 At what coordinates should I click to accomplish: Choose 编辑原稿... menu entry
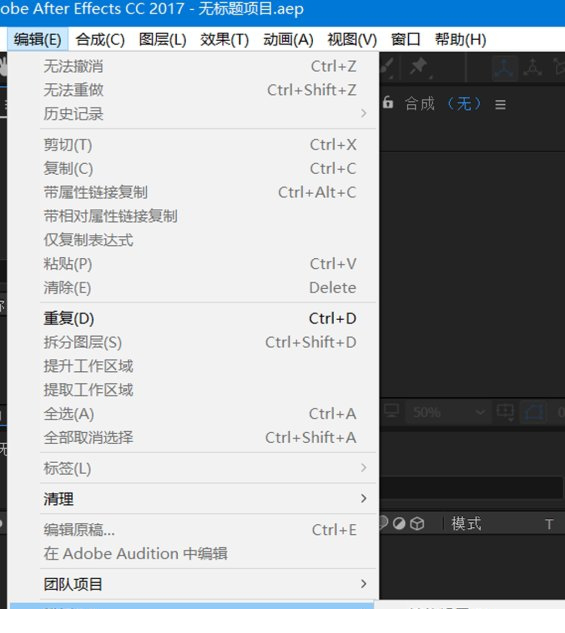(x=193, y=530)
